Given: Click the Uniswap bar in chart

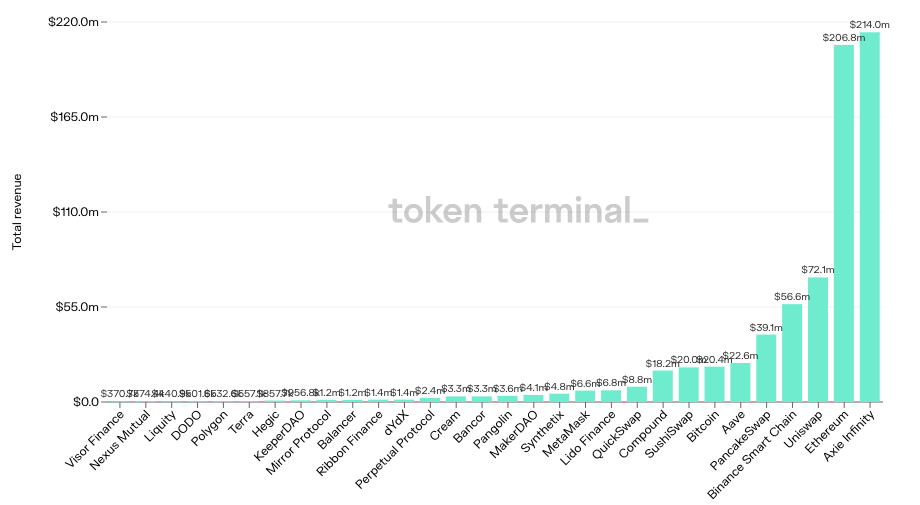Looking at the screenshot, I should pos(818,339).
